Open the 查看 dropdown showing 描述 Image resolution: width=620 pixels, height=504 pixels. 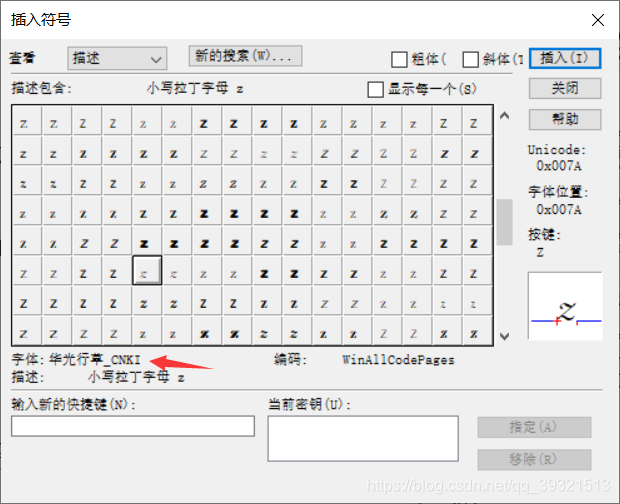pyautogui.click(x=117, y=59)
